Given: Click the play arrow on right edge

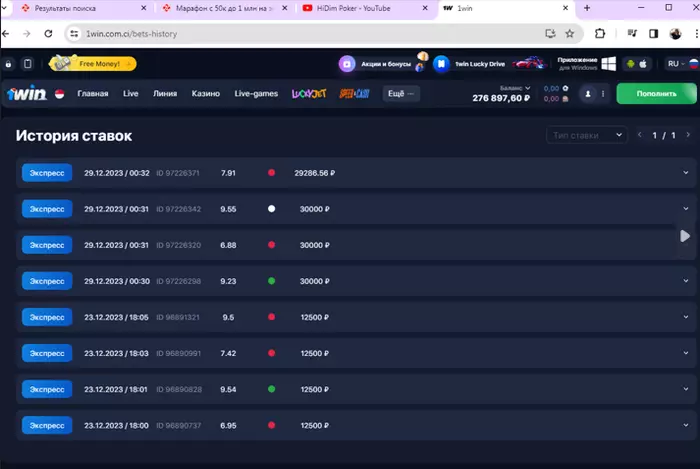Looking at the screenshot, I should tap(685, 236).
